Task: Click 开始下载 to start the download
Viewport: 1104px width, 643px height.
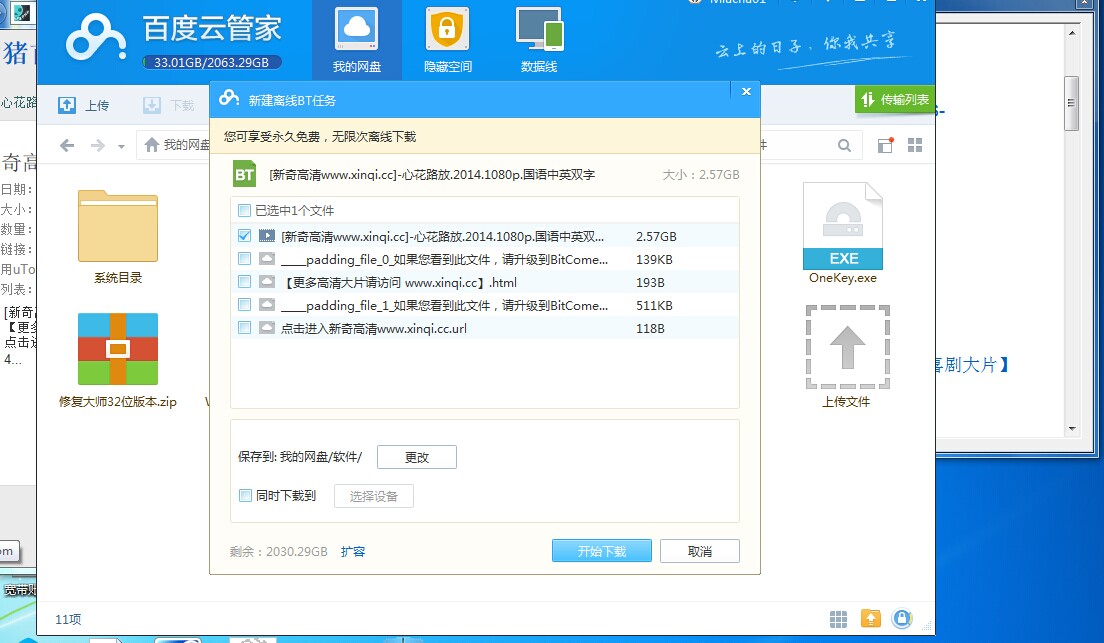Action: pyautogui.click(x=602, y=551)
